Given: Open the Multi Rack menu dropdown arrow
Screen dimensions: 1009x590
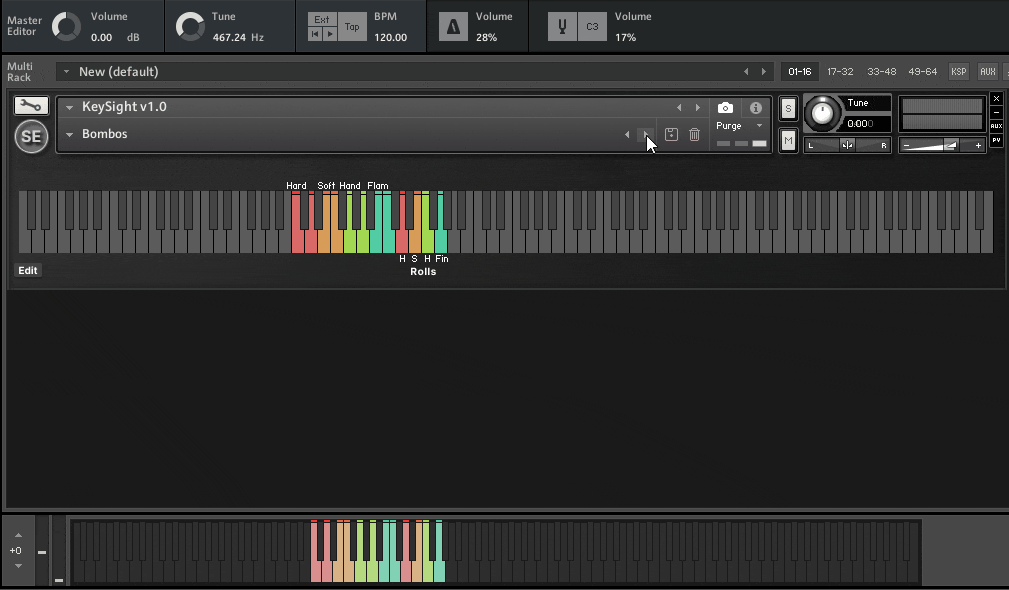Looking at the screenshot, I should [x=66, y=71].
